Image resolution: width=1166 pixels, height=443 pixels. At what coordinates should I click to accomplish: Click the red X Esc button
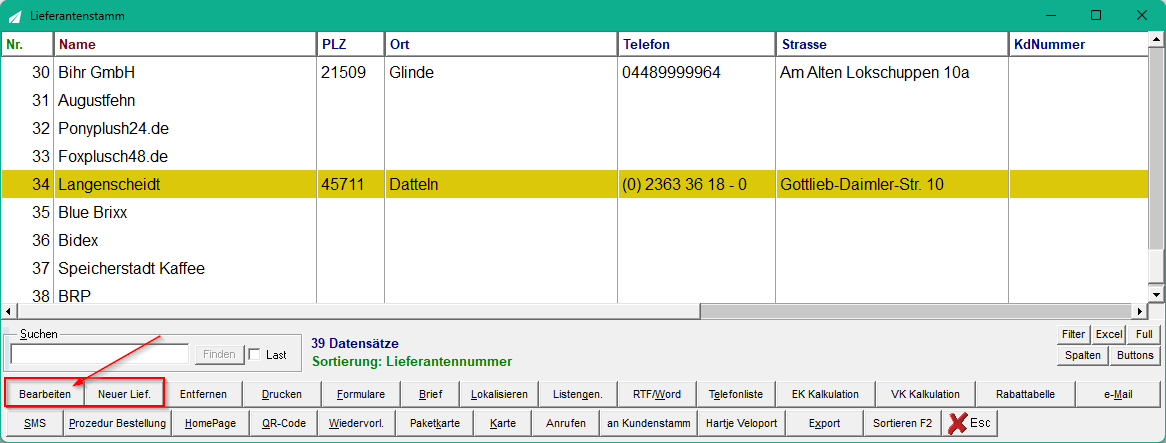coord(969,423)
